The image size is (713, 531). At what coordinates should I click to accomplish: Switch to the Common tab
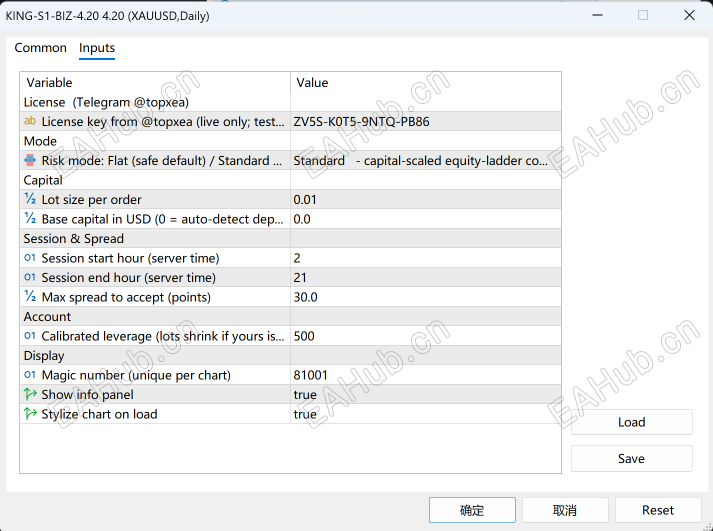(40, 48)
